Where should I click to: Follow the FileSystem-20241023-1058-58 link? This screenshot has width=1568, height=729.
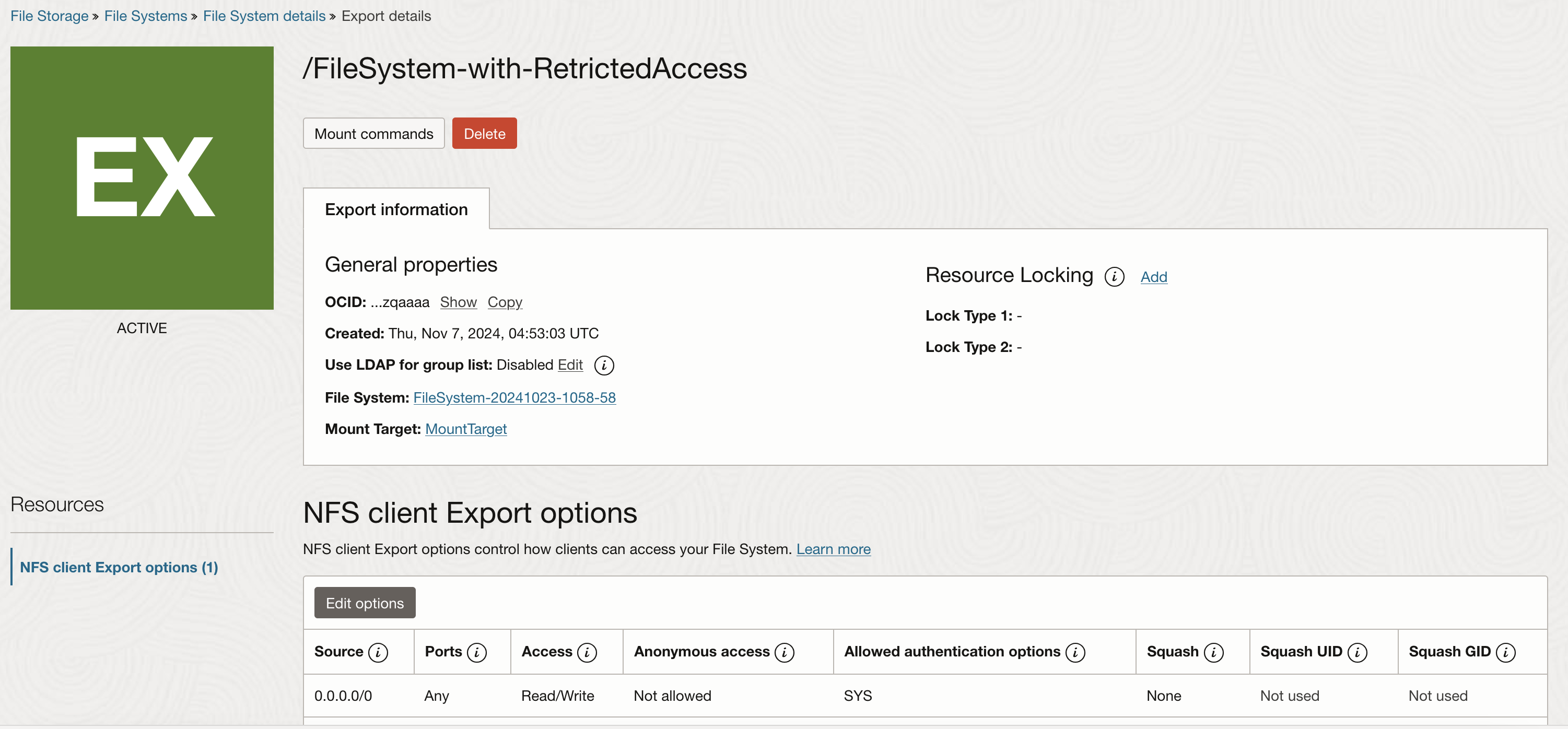click(514, 397)
